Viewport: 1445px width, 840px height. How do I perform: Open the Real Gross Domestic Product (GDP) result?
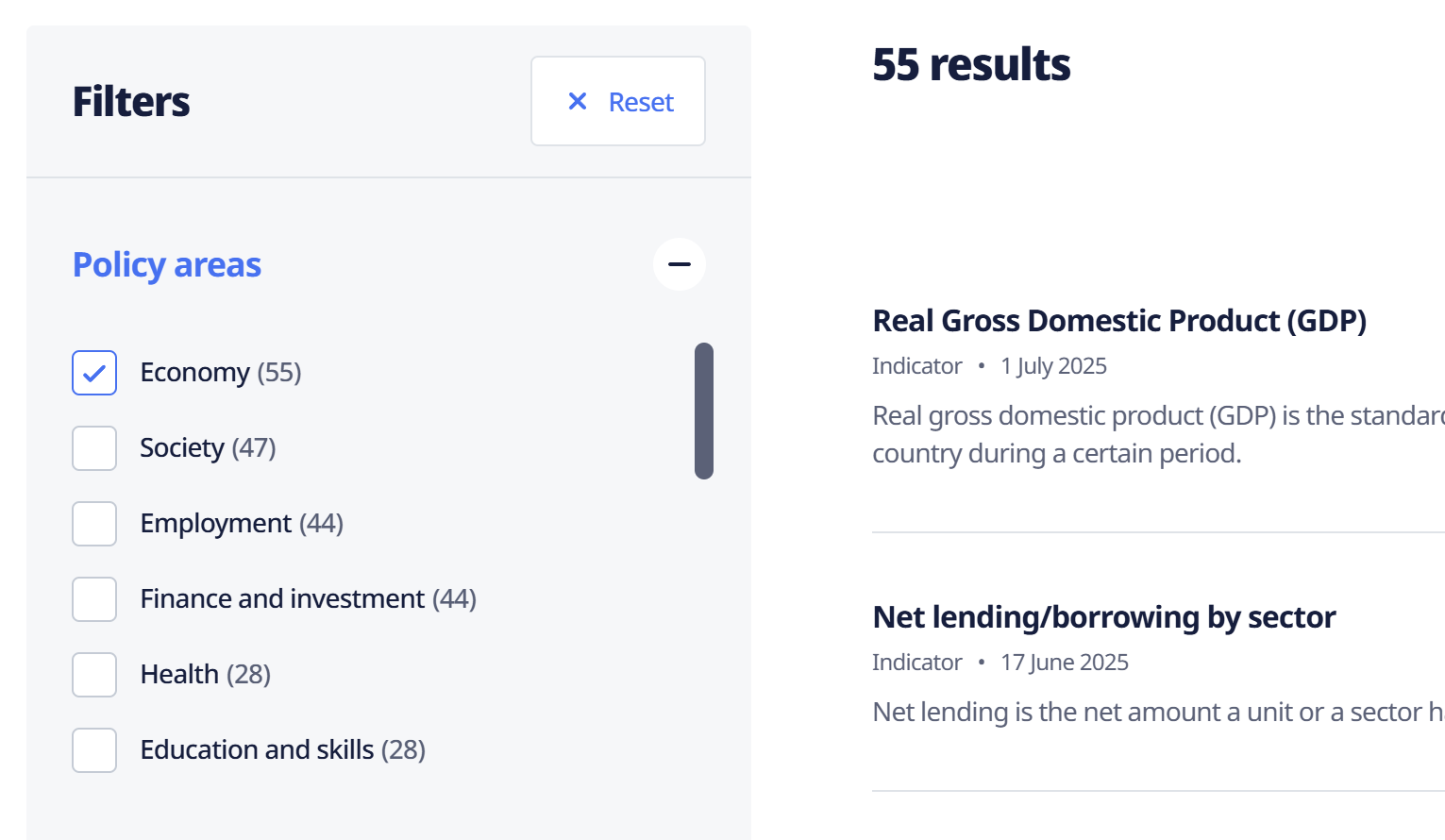pyautogui.click(x=1119, y=321)
